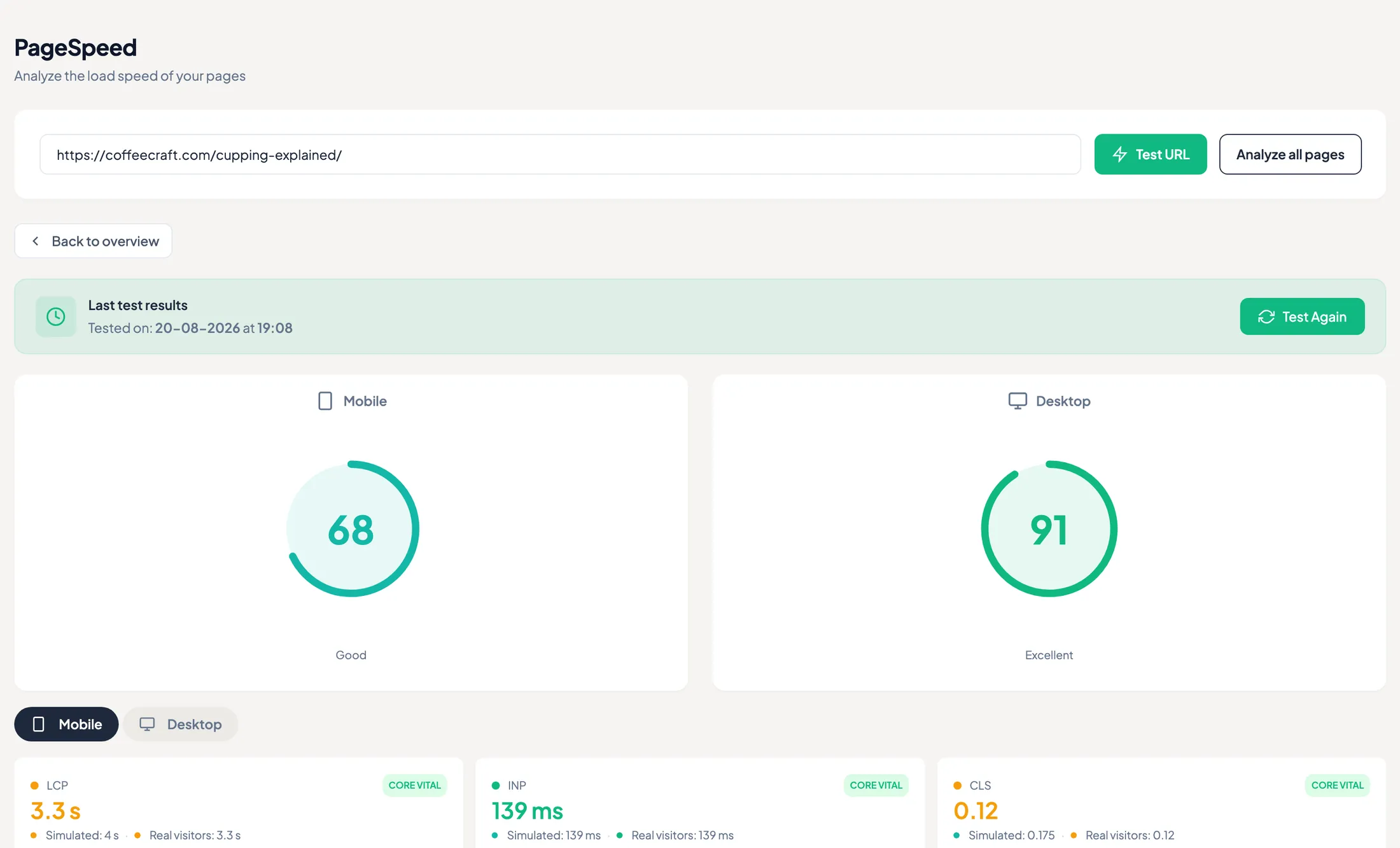Click the mobile score gauge 68
The image size is (1400, 848).
coord(351,528)
